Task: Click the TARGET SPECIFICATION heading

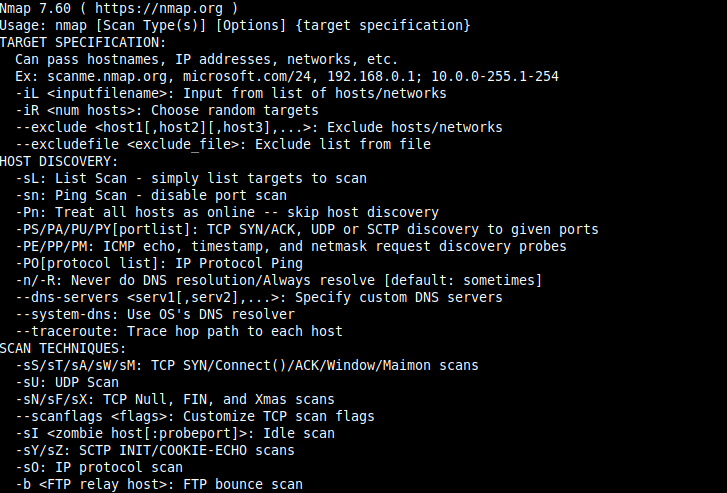Action: 84,43
